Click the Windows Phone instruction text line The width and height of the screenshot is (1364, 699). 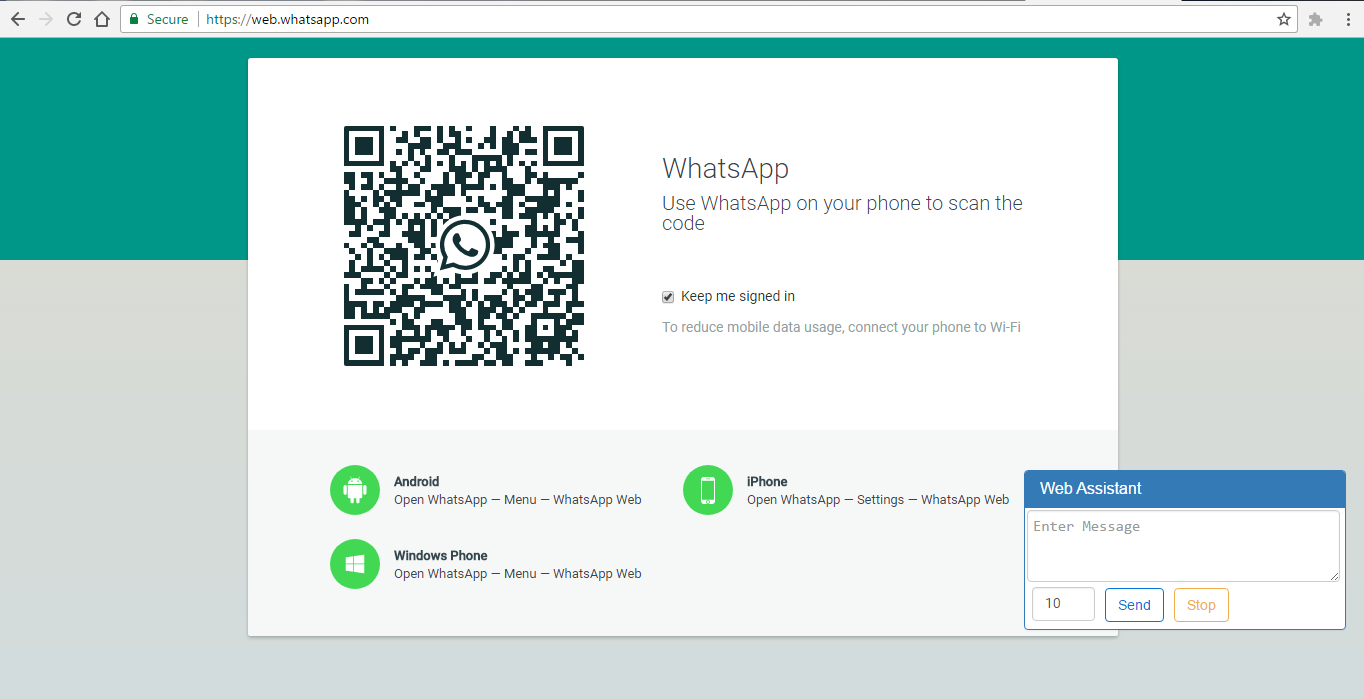[518, 573]
